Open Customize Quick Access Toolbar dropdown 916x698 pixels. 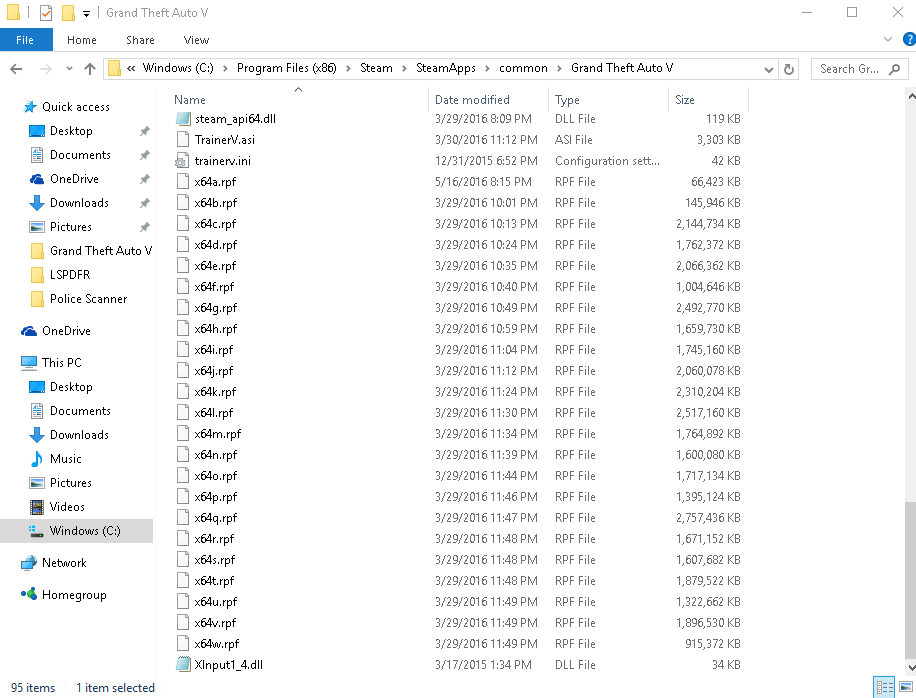tap(86, 13)
